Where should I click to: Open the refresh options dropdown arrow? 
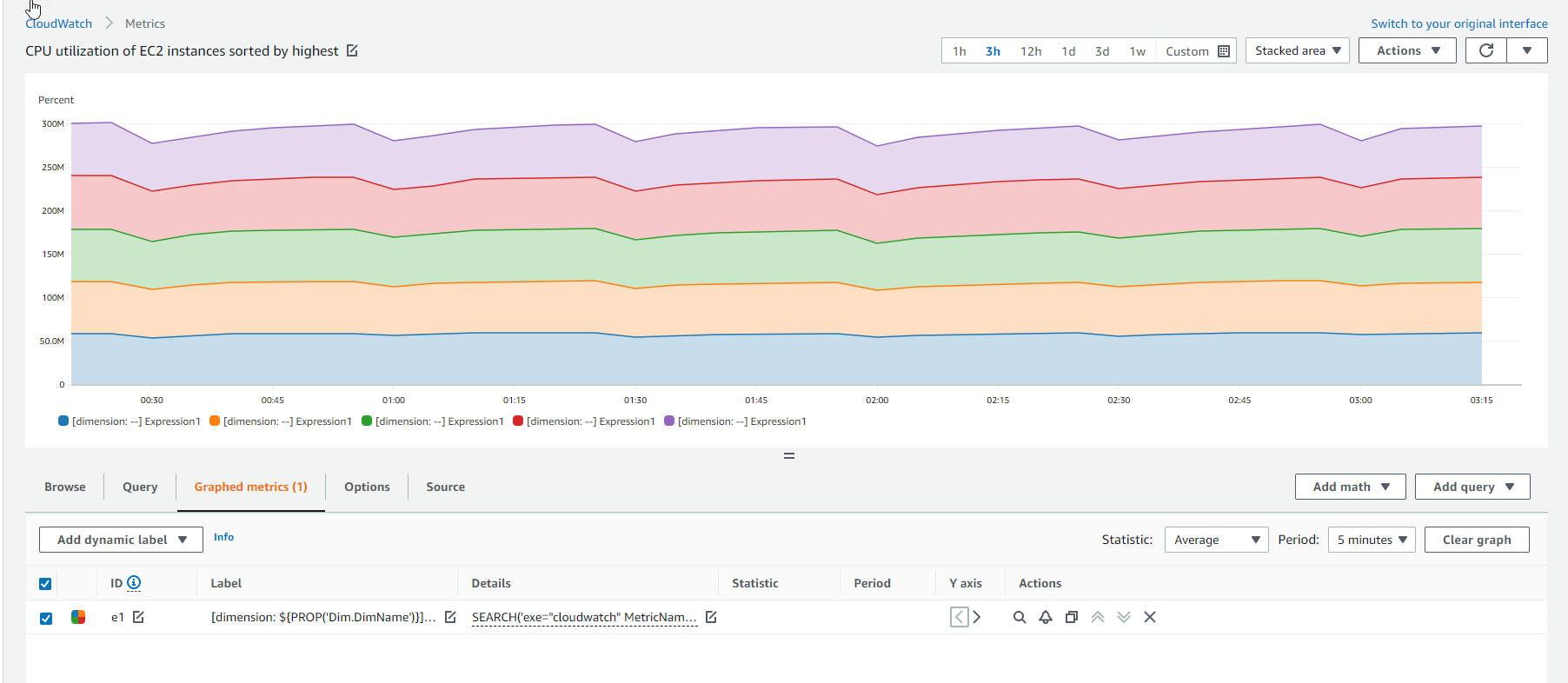[x=1527, y=50]
